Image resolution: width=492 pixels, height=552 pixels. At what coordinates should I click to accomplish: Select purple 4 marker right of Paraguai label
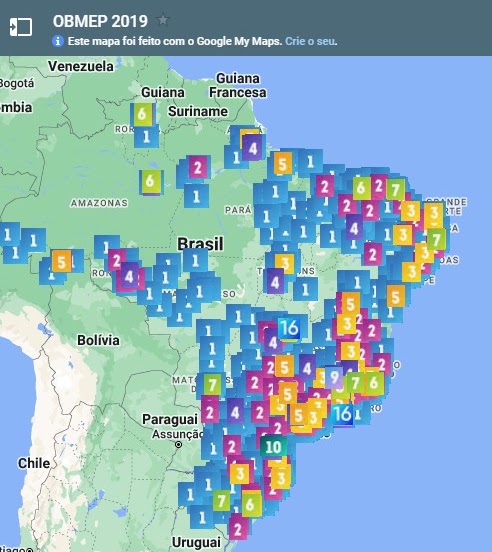(x=235, y=412)
